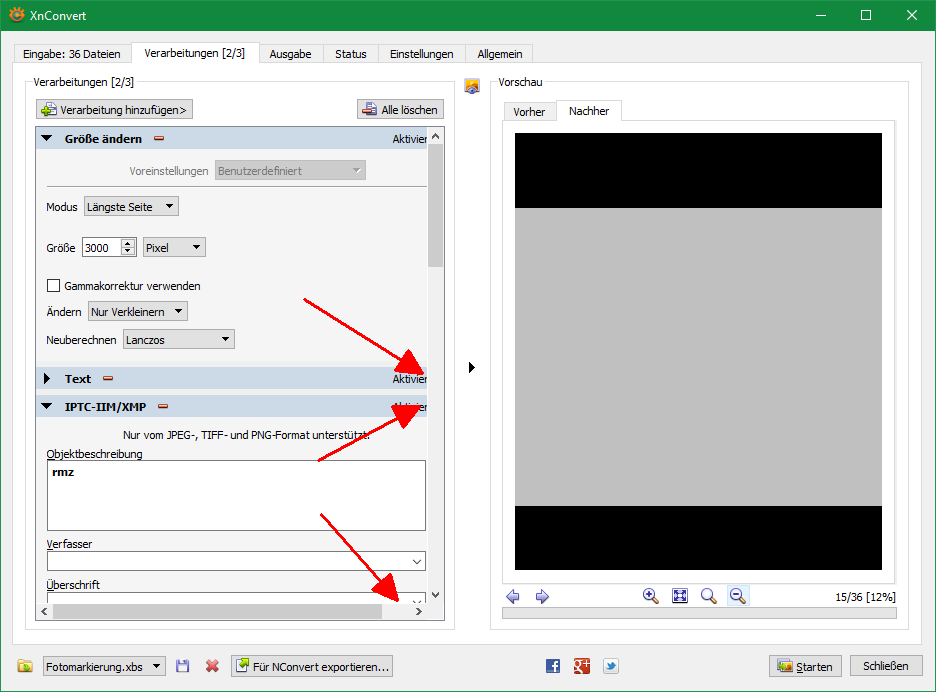
Task: Open the Neuberechnen dropdown showing Lanczos
Action: (x=178, y=340)
